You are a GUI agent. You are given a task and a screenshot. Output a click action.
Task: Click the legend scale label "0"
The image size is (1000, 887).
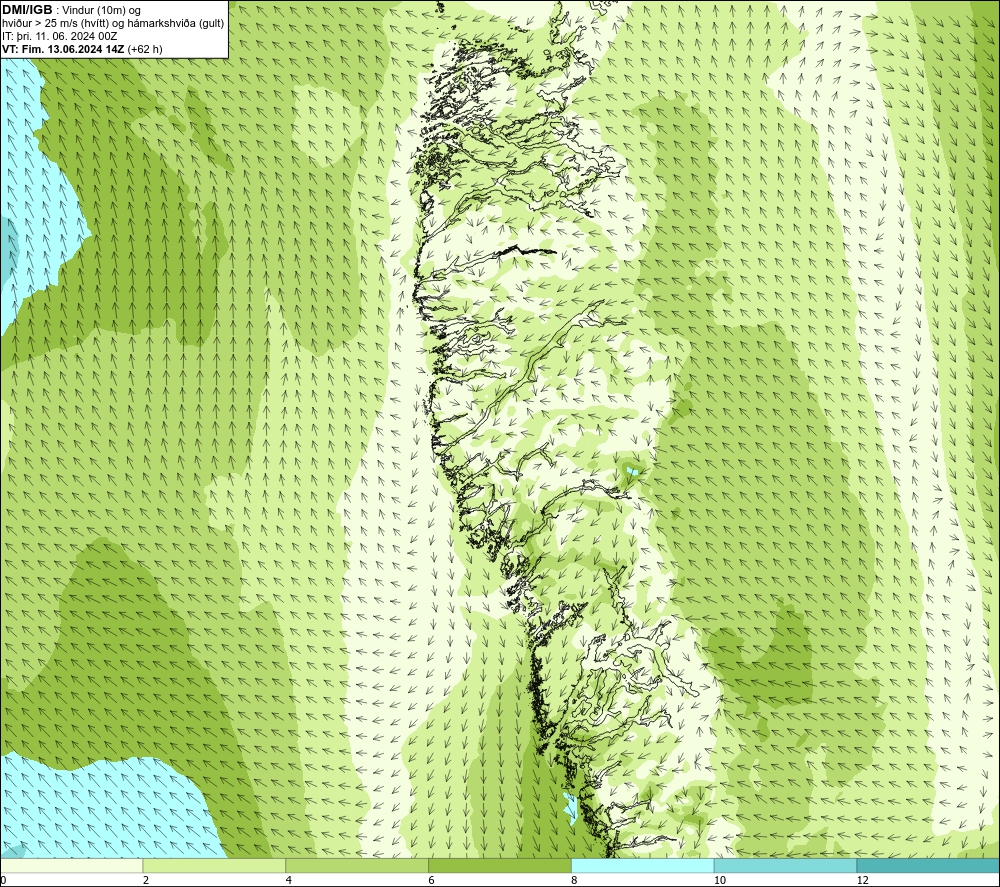[x=3, y=881]
